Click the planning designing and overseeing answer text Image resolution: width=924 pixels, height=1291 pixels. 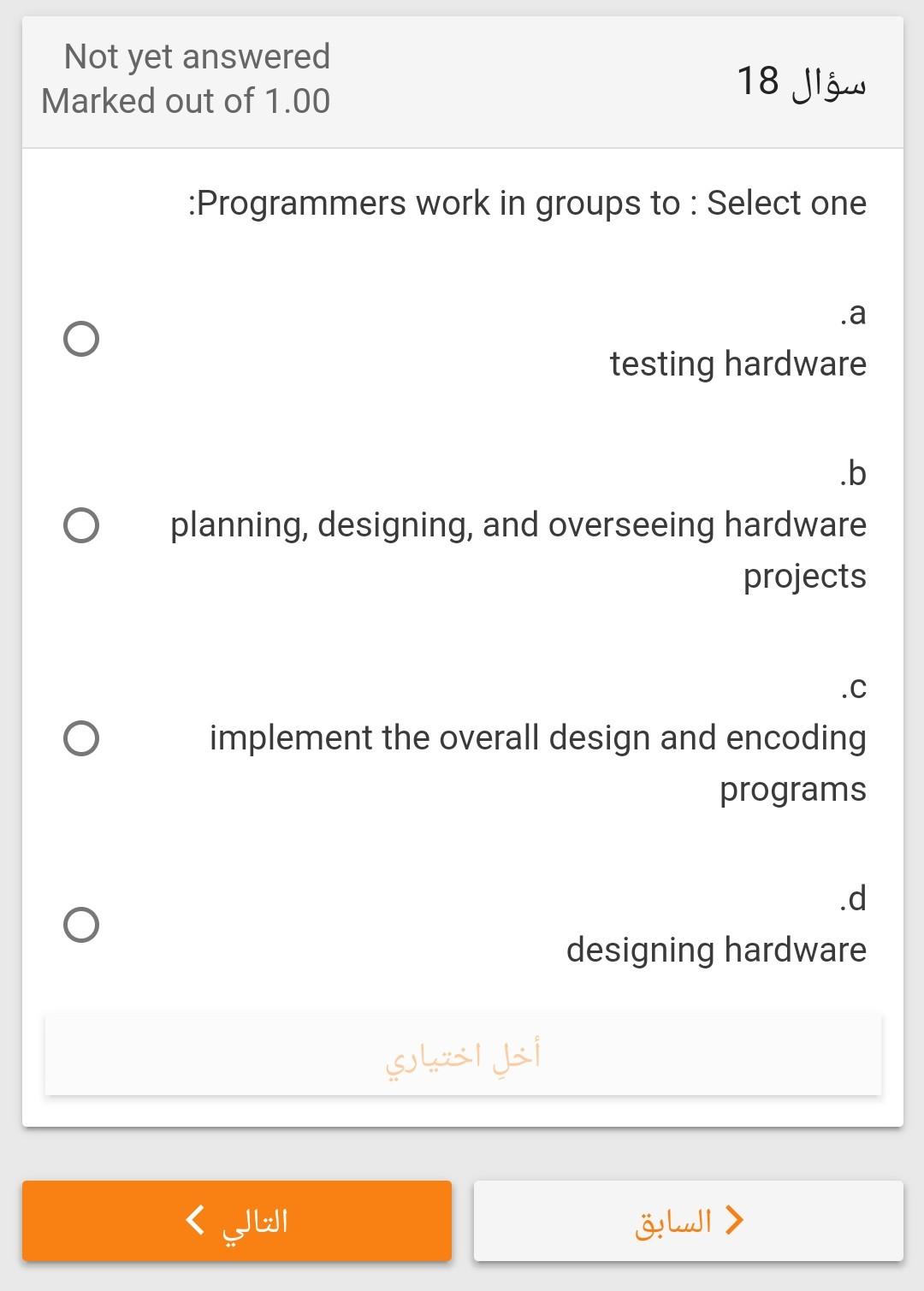(517, 524)
